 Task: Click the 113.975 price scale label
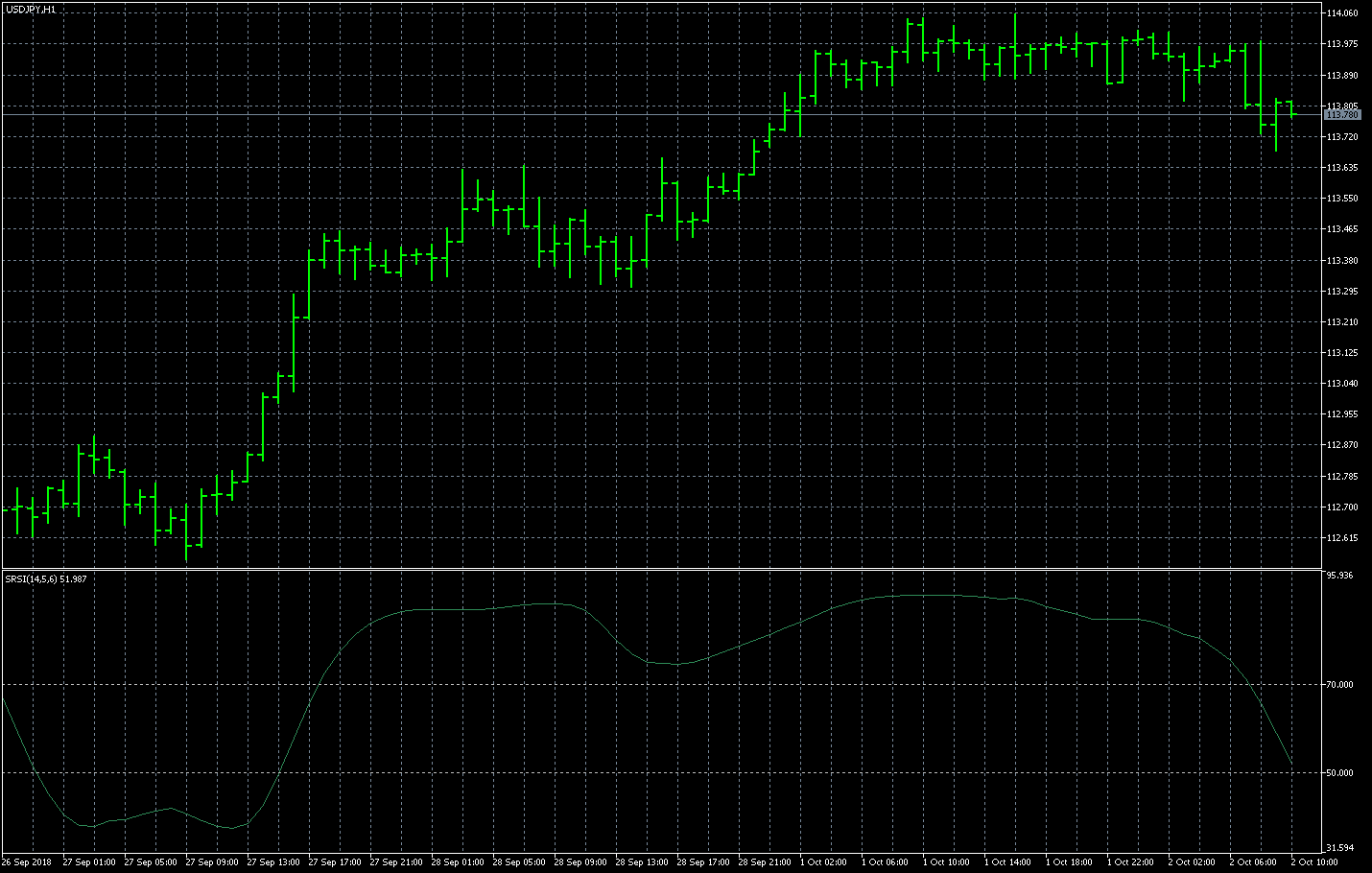1342,44
